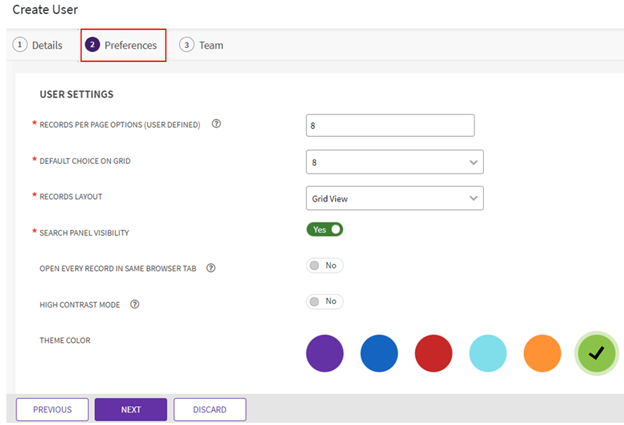
Task: Expand the Default Choice on Grid dropdown
Action: point(394,162)
